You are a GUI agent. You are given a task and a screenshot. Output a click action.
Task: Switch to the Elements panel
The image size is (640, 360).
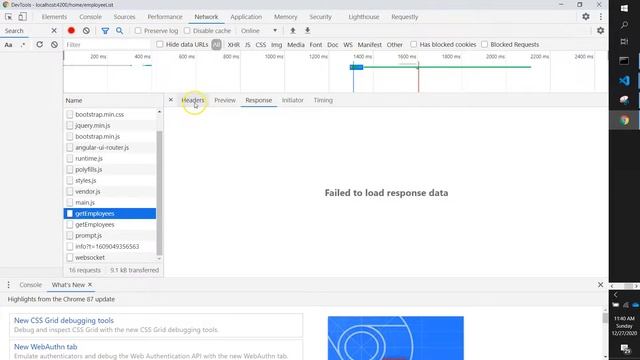(54, 17)
